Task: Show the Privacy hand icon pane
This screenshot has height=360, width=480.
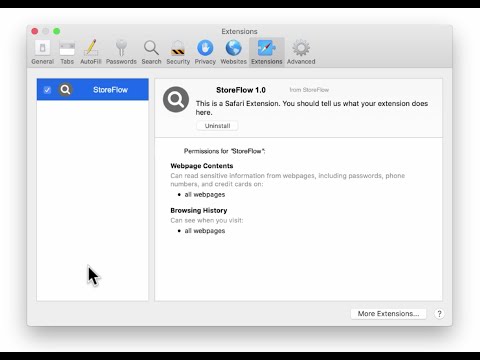Action: coord(205,52)
